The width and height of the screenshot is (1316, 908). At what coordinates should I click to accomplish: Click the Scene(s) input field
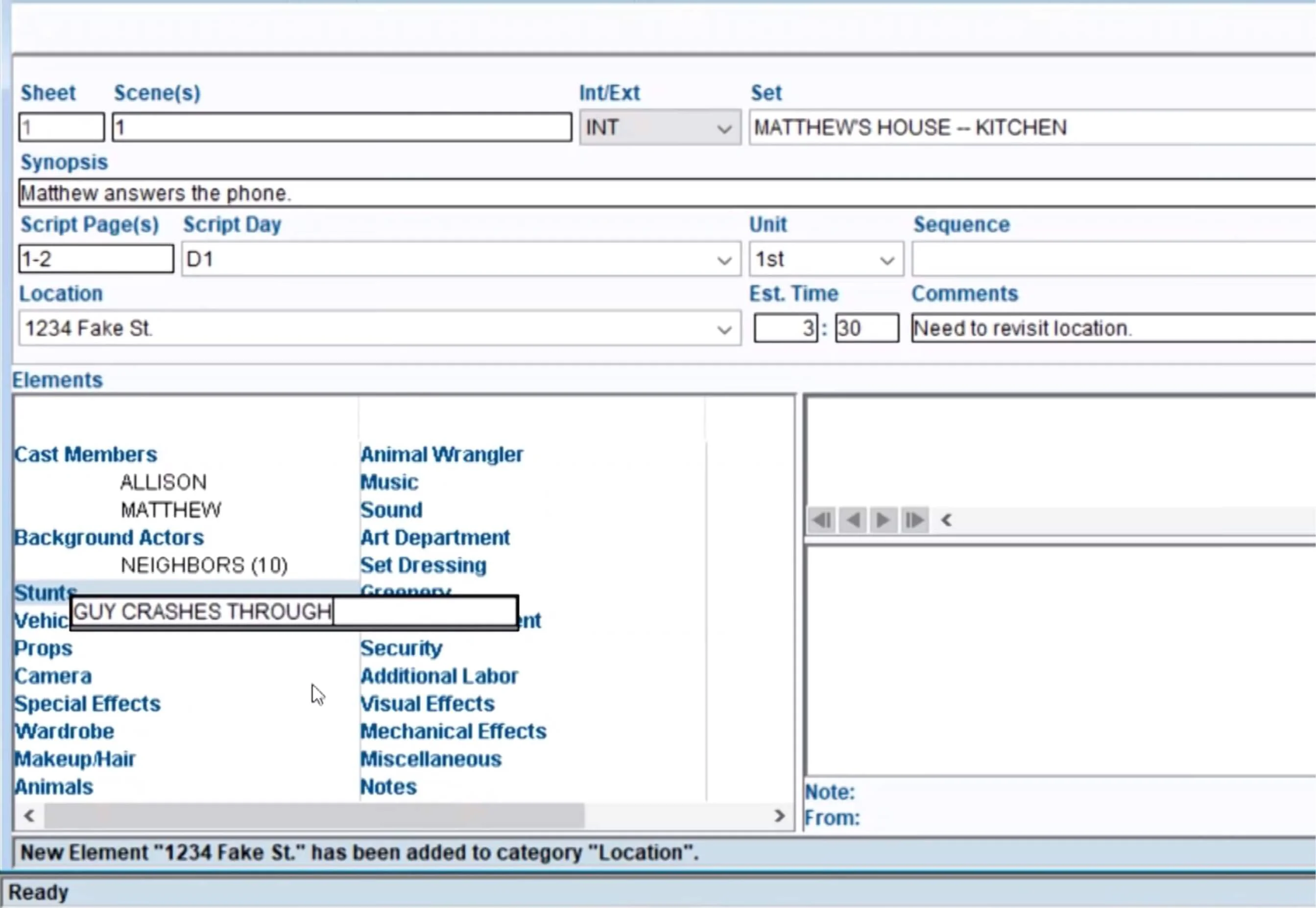pos(340,127)
